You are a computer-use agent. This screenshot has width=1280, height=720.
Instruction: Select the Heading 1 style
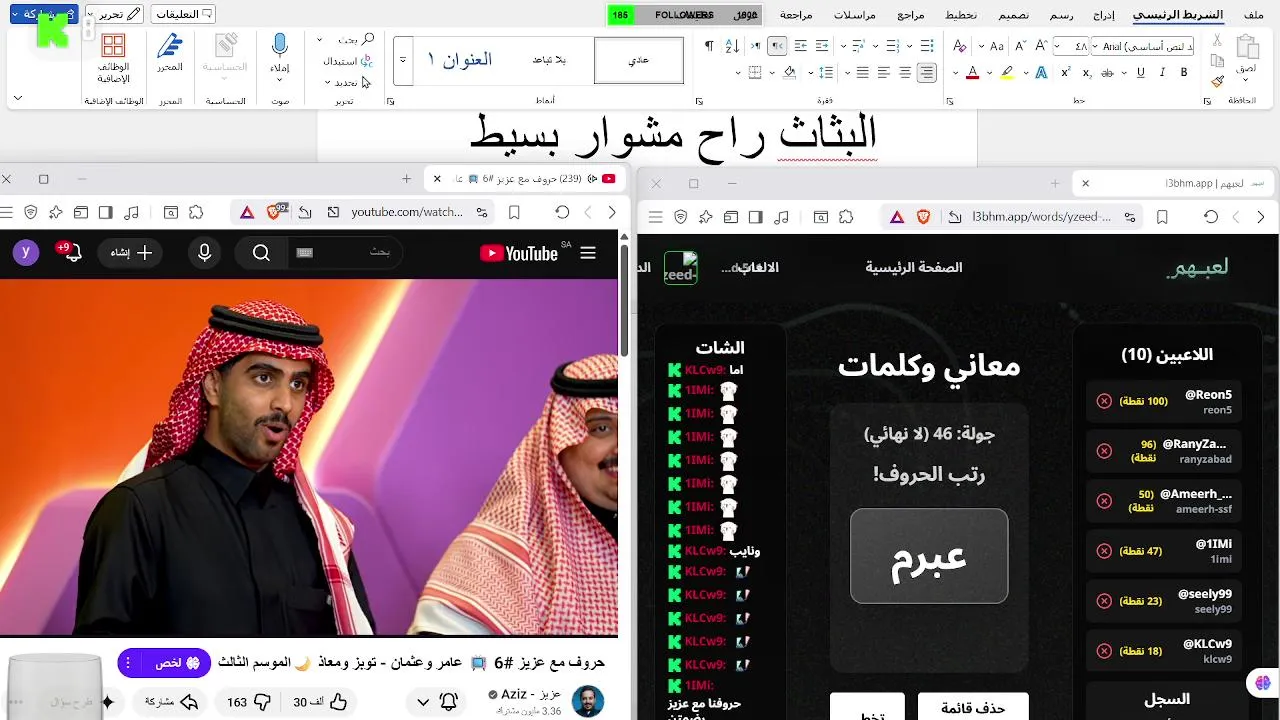pos(460,60)
